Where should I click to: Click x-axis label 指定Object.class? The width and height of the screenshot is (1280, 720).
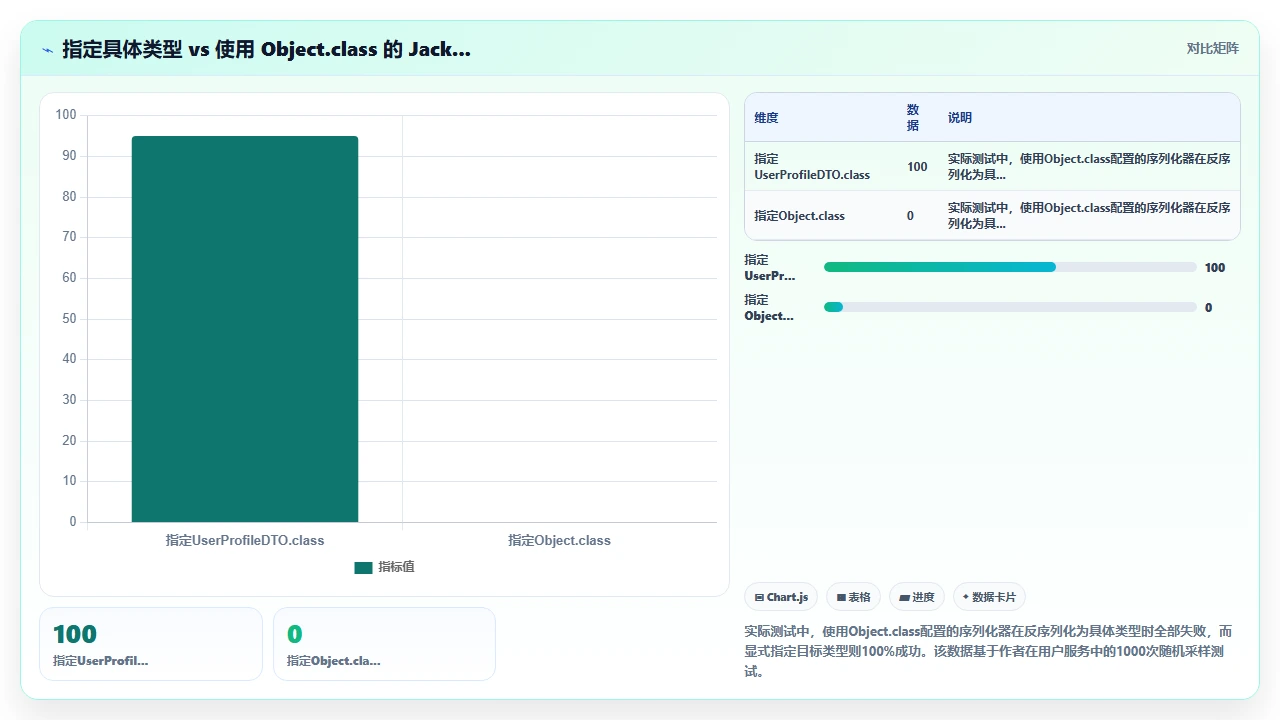click(x=559, y=540)
